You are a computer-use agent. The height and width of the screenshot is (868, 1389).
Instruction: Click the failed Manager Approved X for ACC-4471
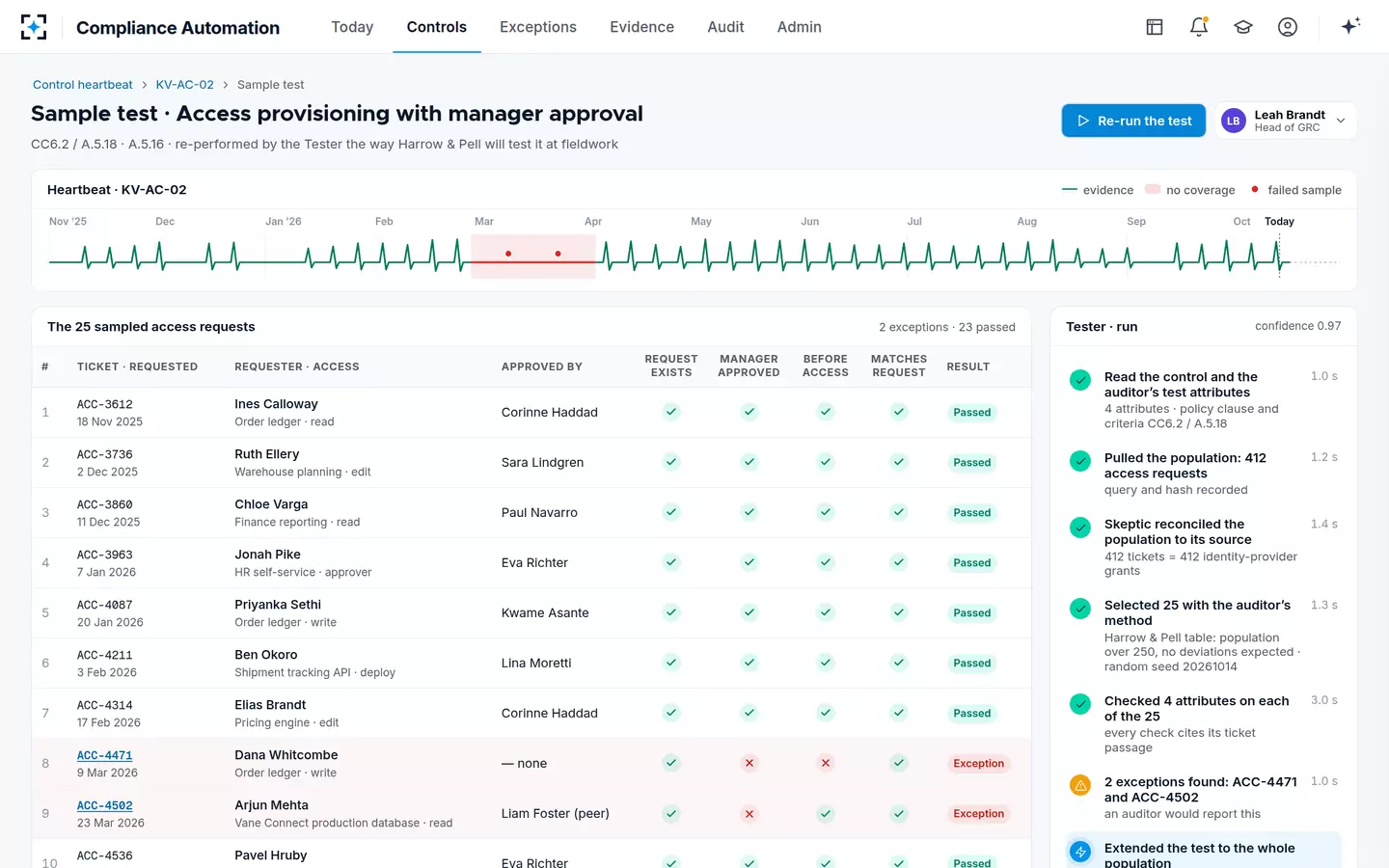tap(749, 763)
